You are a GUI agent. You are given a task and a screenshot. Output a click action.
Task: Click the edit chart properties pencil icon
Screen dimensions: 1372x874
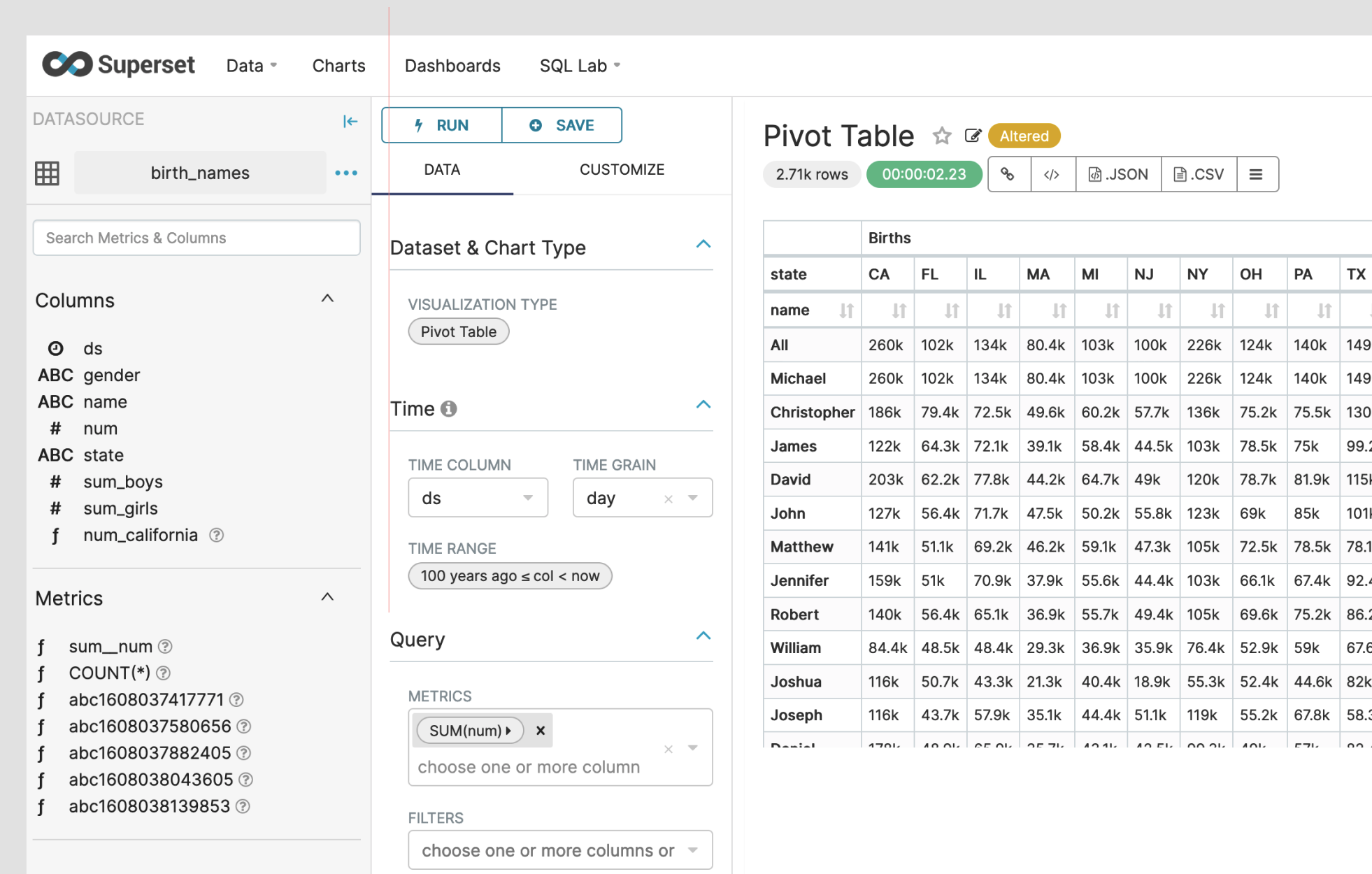[972, 136]
